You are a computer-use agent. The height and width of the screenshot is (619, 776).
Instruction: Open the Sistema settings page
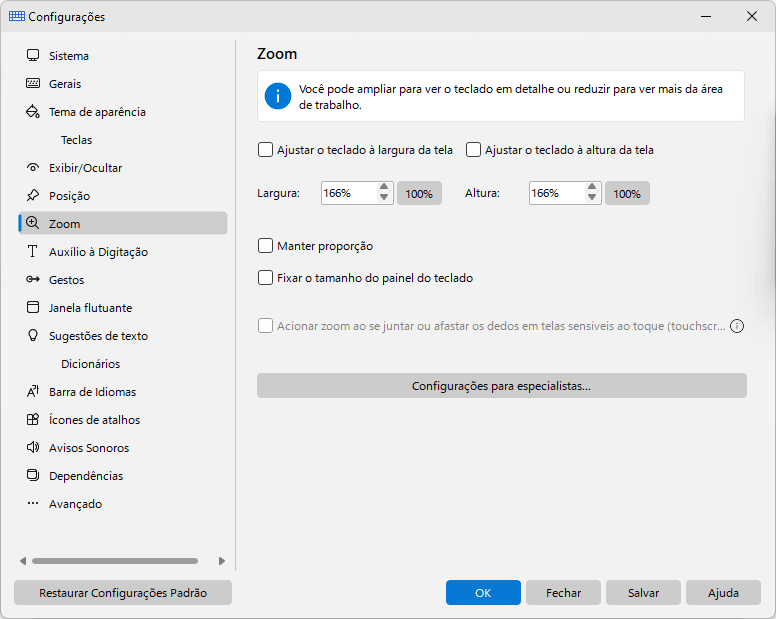[123, 55]
